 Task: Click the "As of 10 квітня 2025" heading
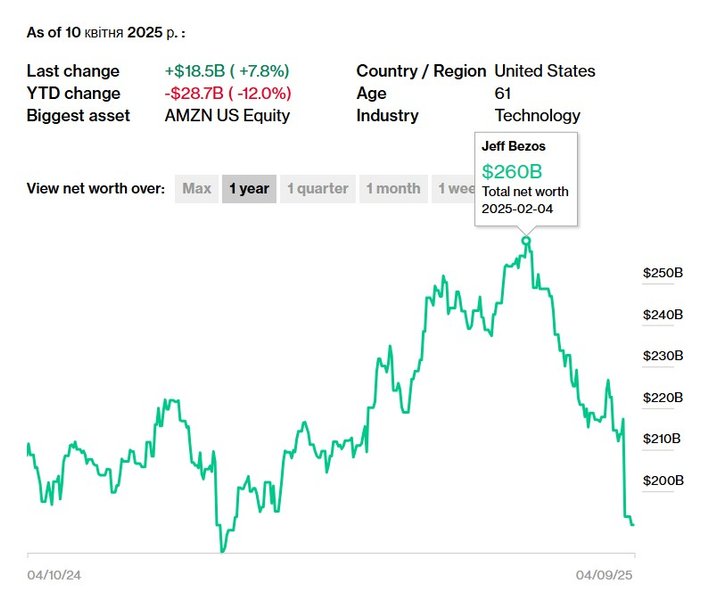click(105, 31)
